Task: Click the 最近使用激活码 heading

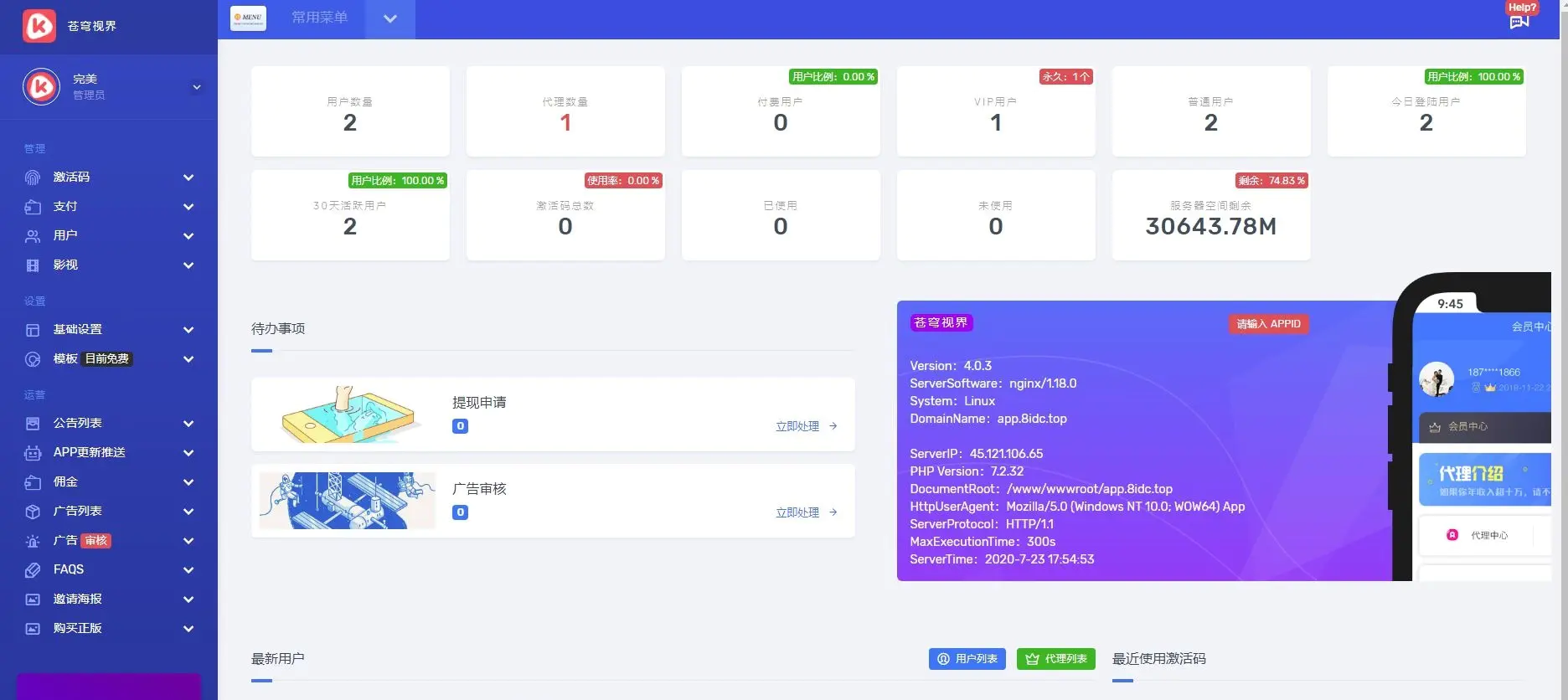Action: click(x=1159, y=659)
